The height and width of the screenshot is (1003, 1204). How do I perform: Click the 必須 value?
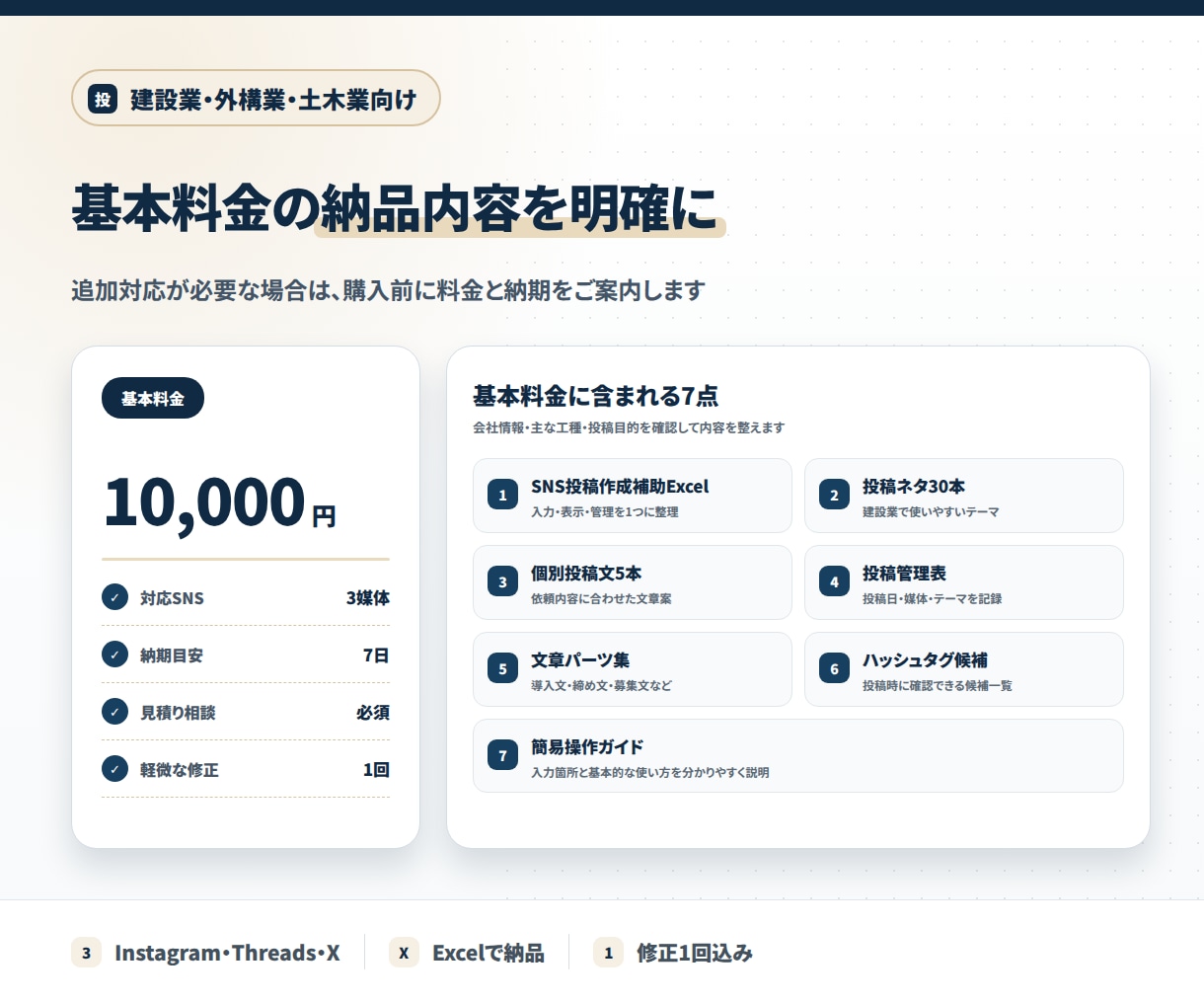(373, 713)
